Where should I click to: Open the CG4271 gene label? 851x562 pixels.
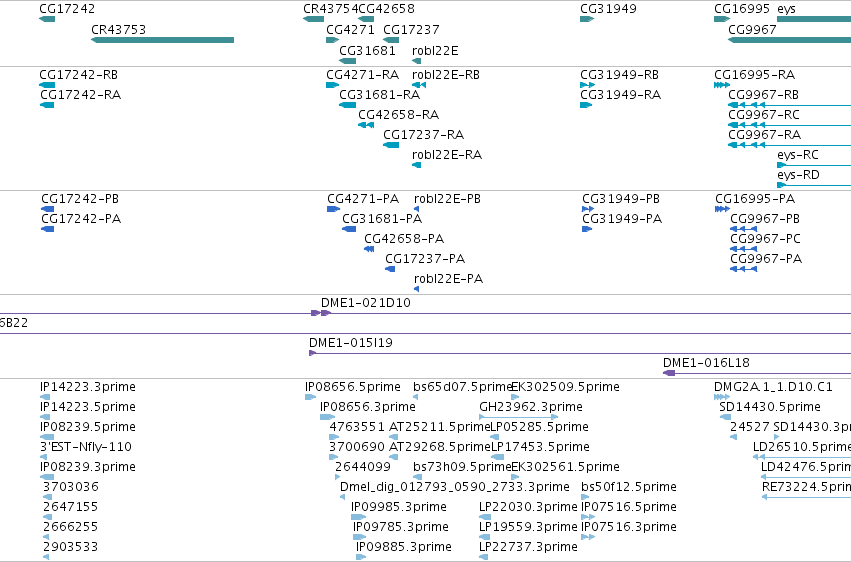point(350,30)
